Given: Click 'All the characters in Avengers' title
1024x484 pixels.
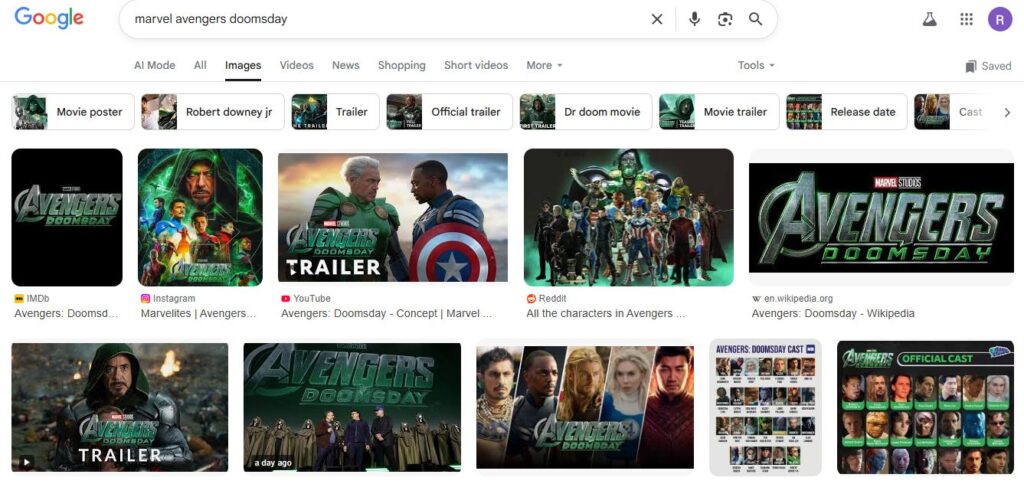Looking at the screenshot, I should [x=605, y=314].
